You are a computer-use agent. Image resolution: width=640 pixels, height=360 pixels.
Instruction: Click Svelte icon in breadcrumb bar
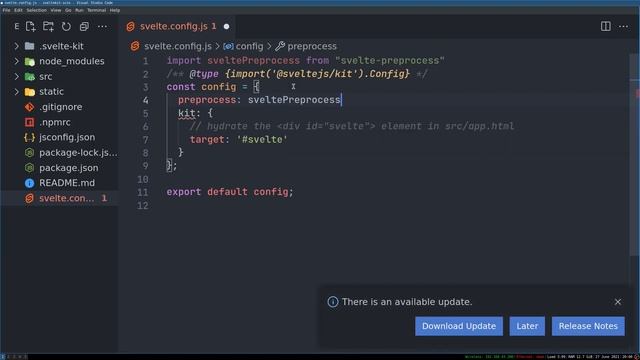tap(135, 46)
